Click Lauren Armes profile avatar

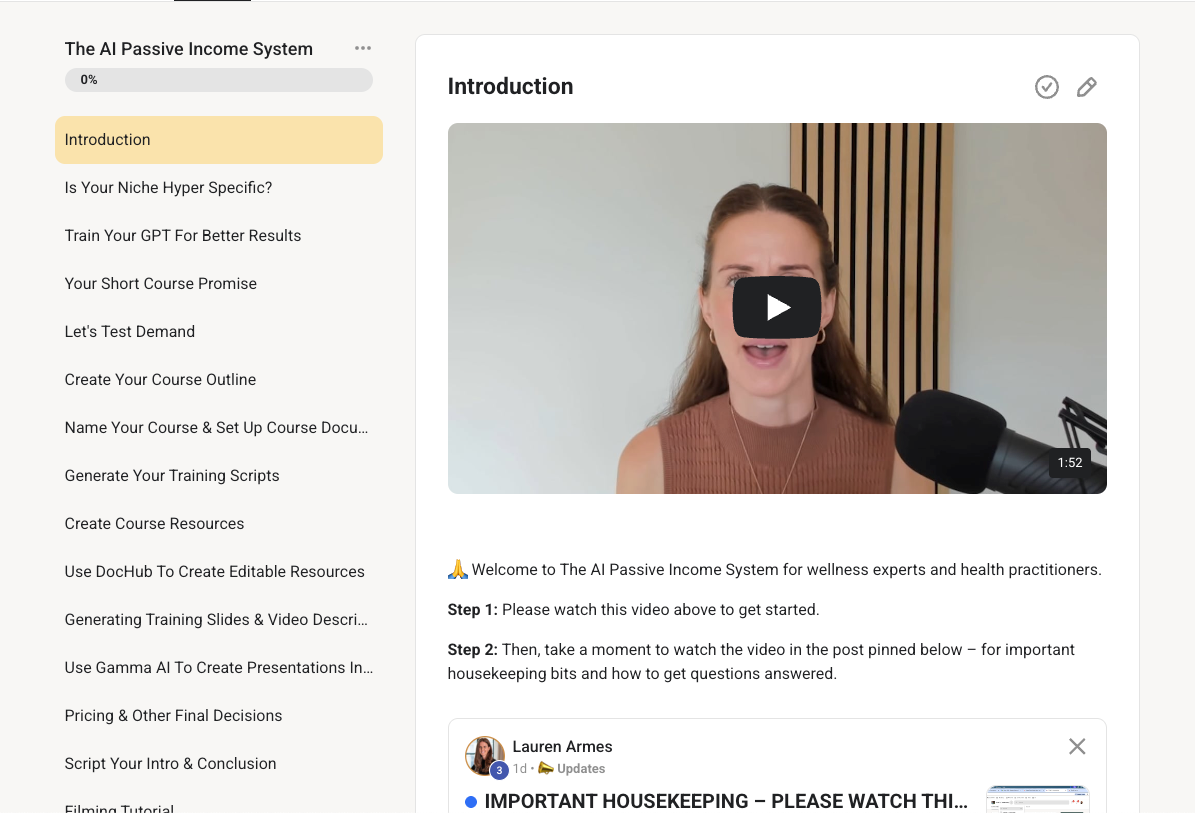coord(484,755)
